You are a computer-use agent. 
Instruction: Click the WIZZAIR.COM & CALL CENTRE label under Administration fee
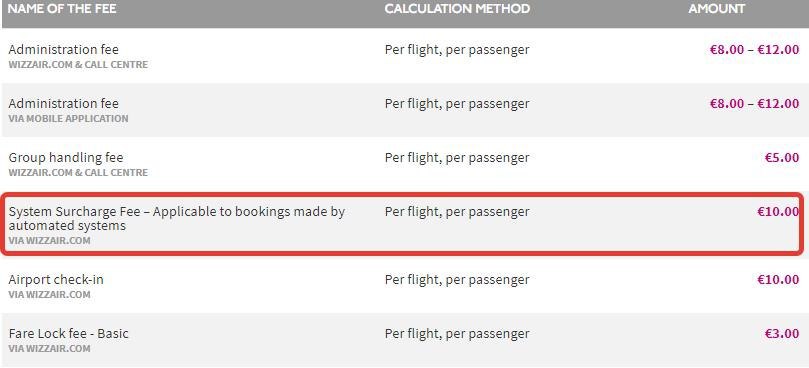(78, 65)
